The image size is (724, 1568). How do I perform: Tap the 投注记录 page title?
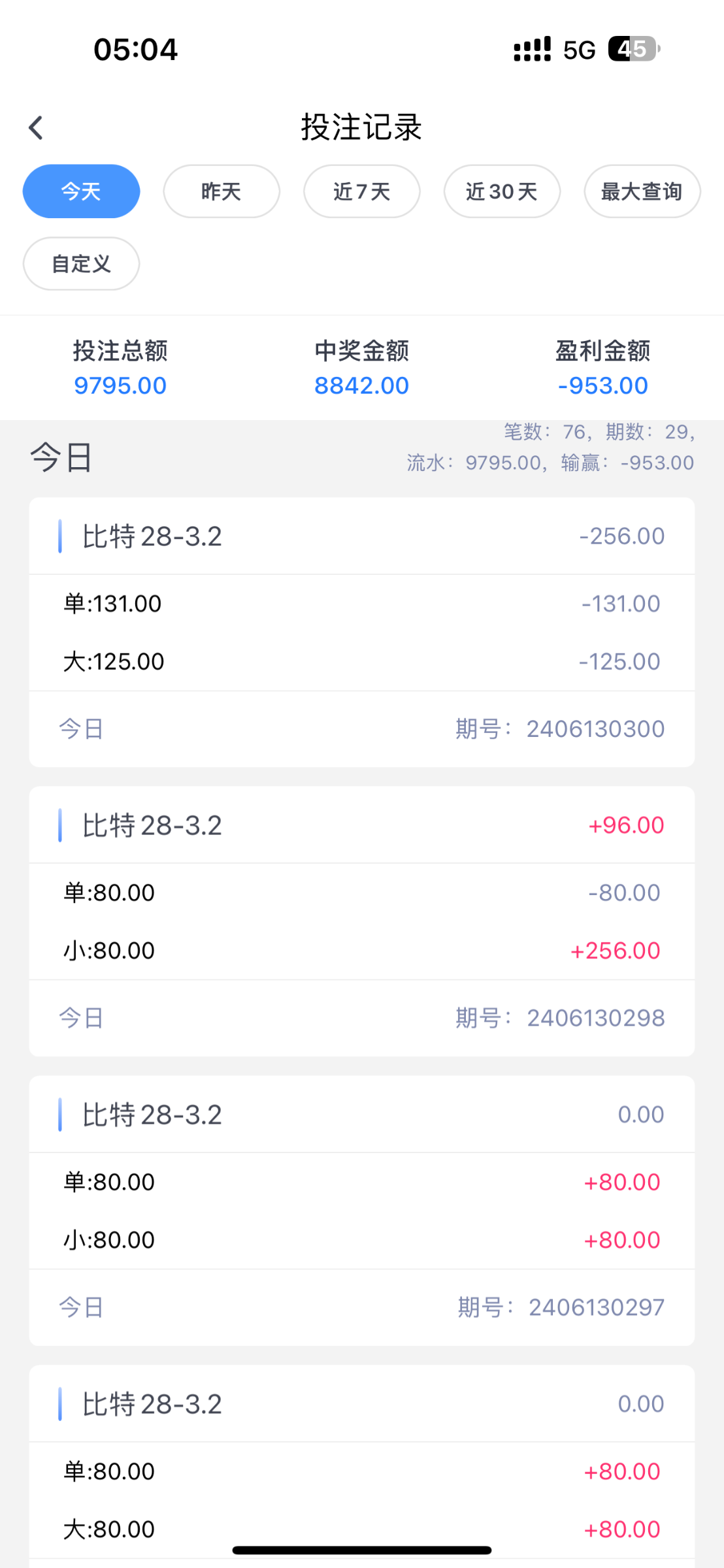point(361,127)
